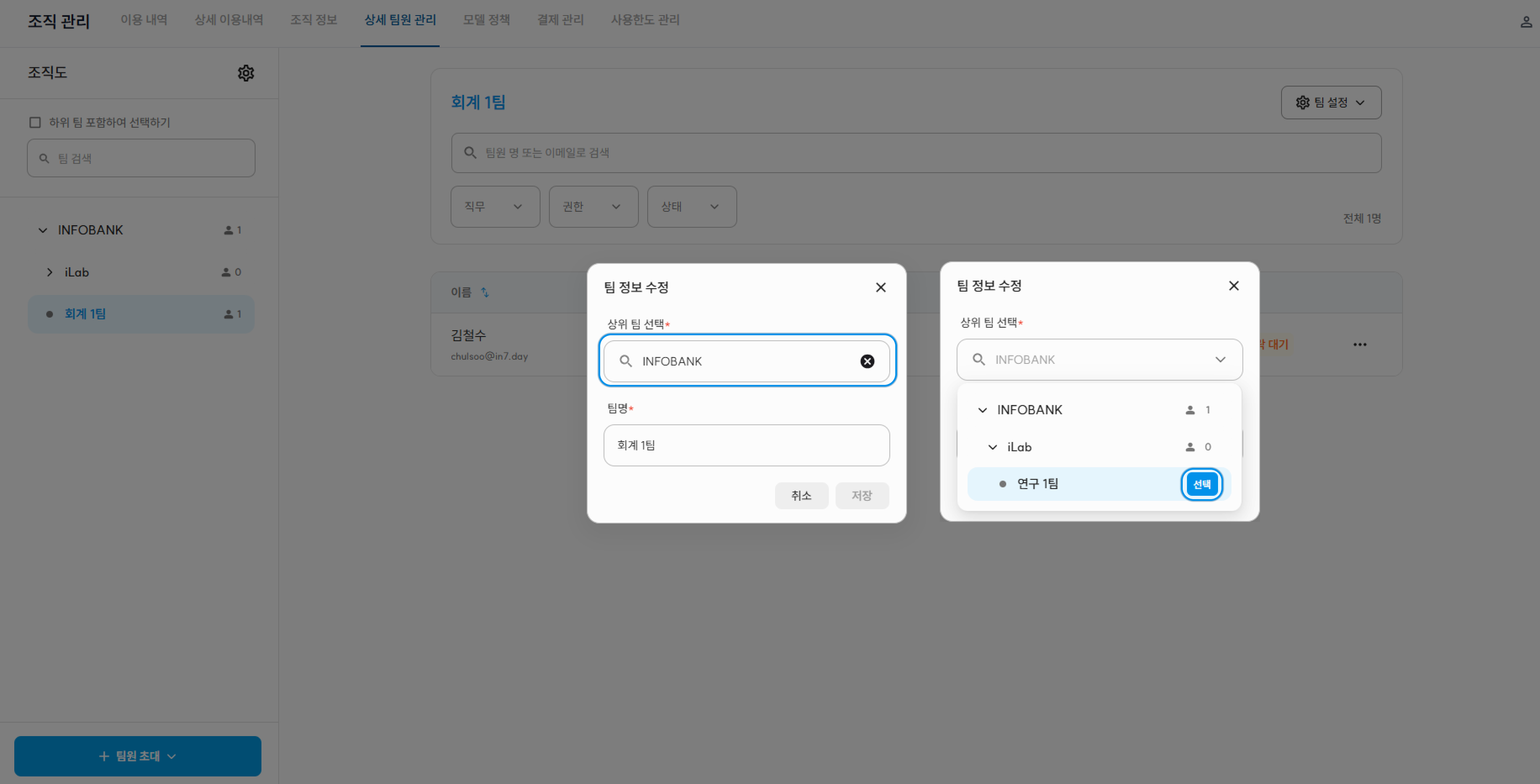Collapse iLab in dropdown team list
1540x784 pixels.
click(x=992, y=447)
